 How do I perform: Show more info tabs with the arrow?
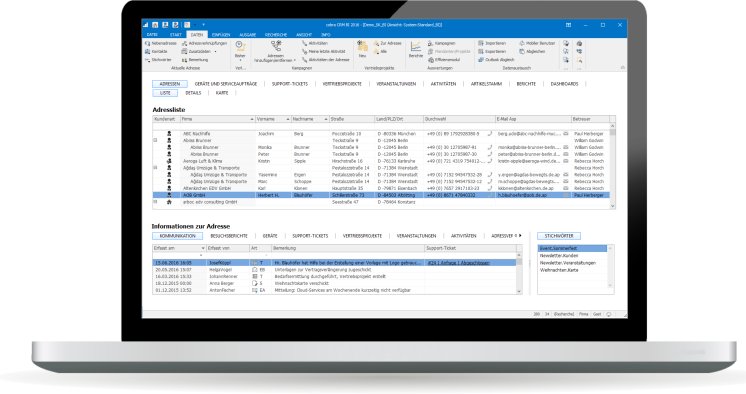(520, 236)
